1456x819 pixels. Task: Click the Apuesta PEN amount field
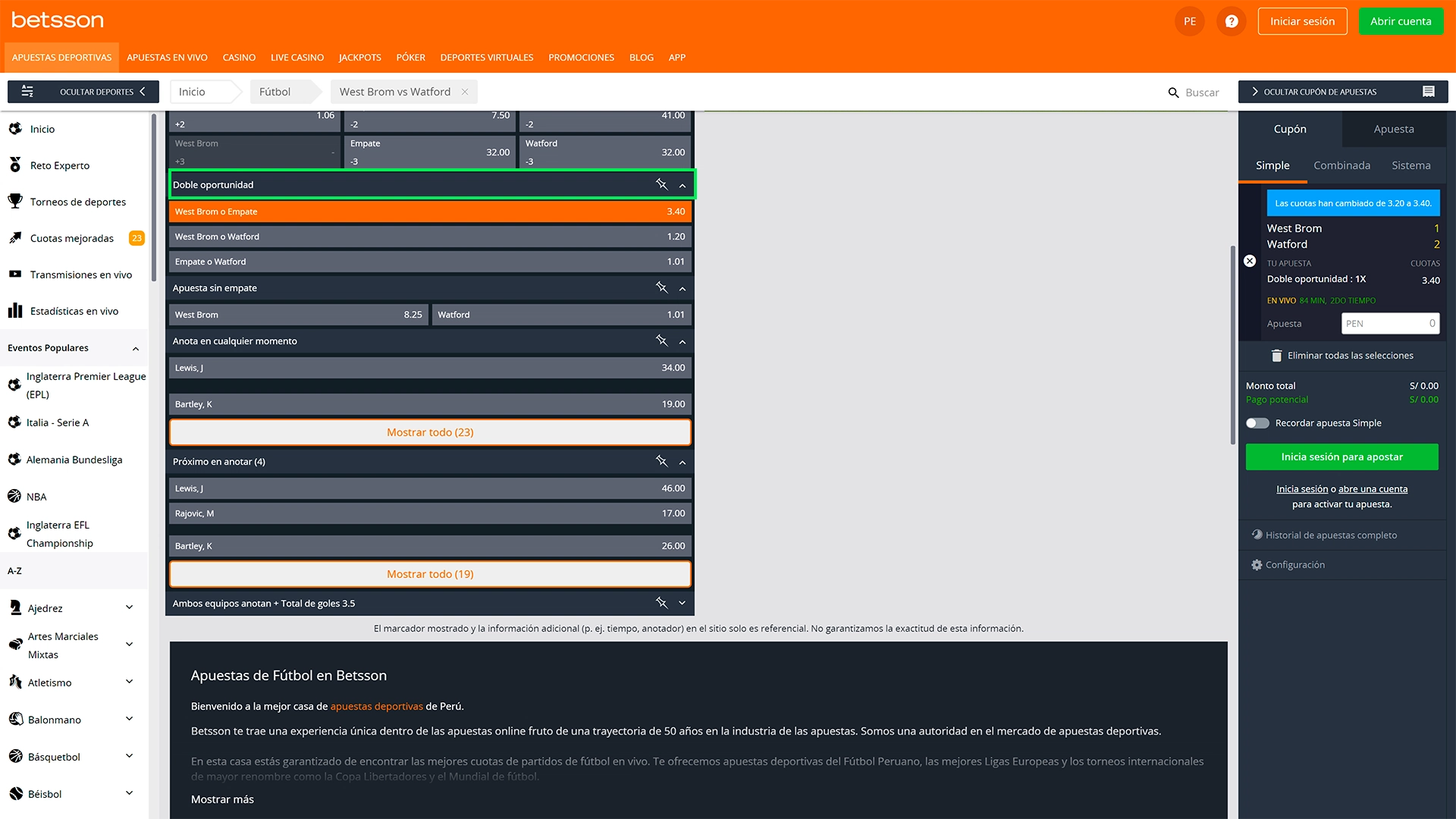[1390, 324]
